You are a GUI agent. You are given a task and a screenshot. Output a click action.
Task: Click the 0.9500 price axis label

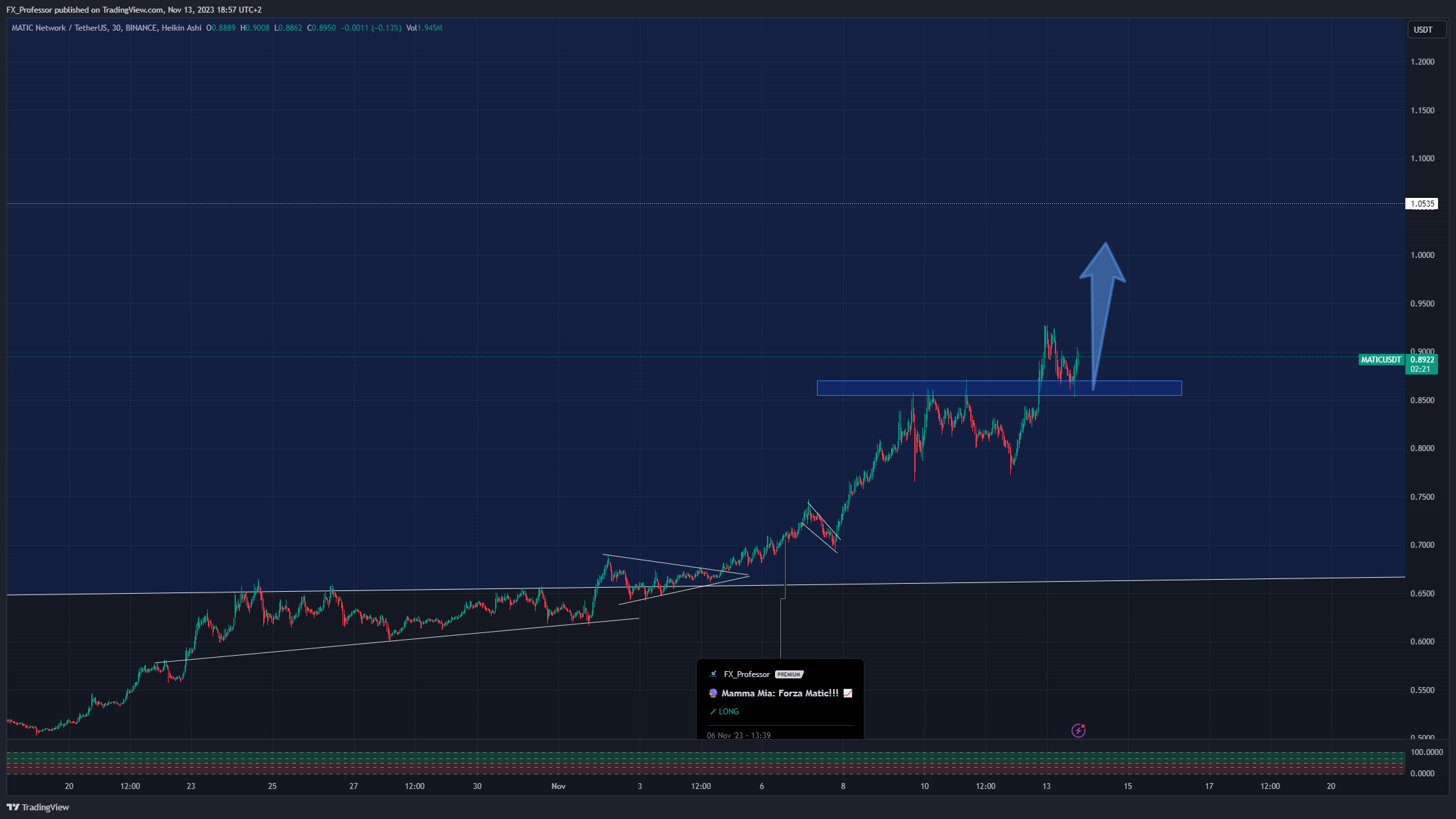click(1423, 304)
